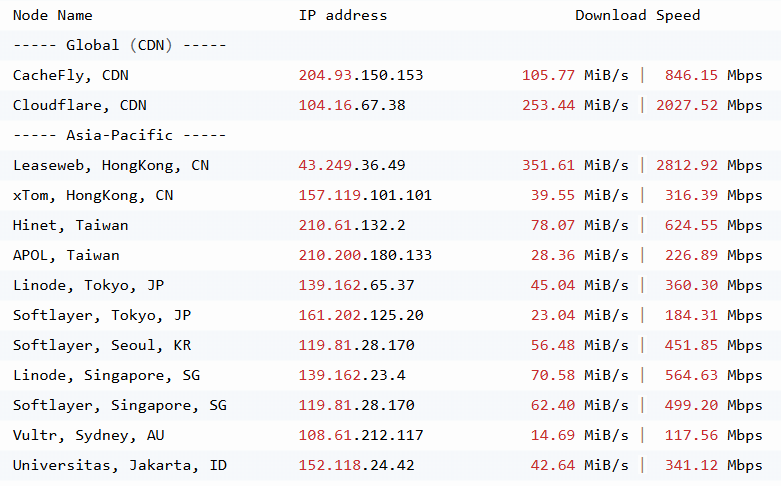This screenshot has width=781, height=486.
Task: Click the 39.55 MiB/s speed value
Action: coord(580,196)
